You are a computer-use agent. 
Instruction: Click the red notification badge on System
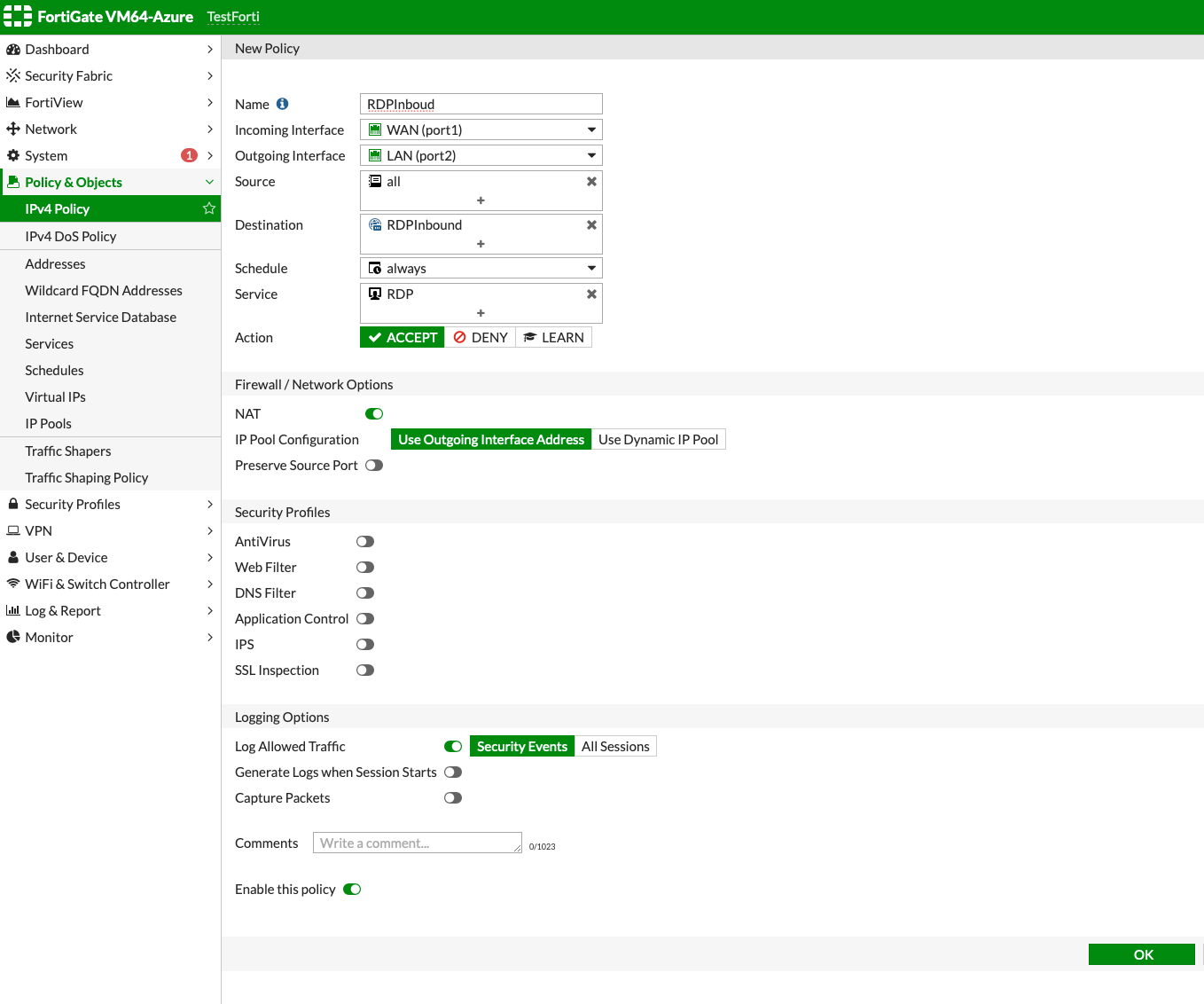[x=189, y=155]
